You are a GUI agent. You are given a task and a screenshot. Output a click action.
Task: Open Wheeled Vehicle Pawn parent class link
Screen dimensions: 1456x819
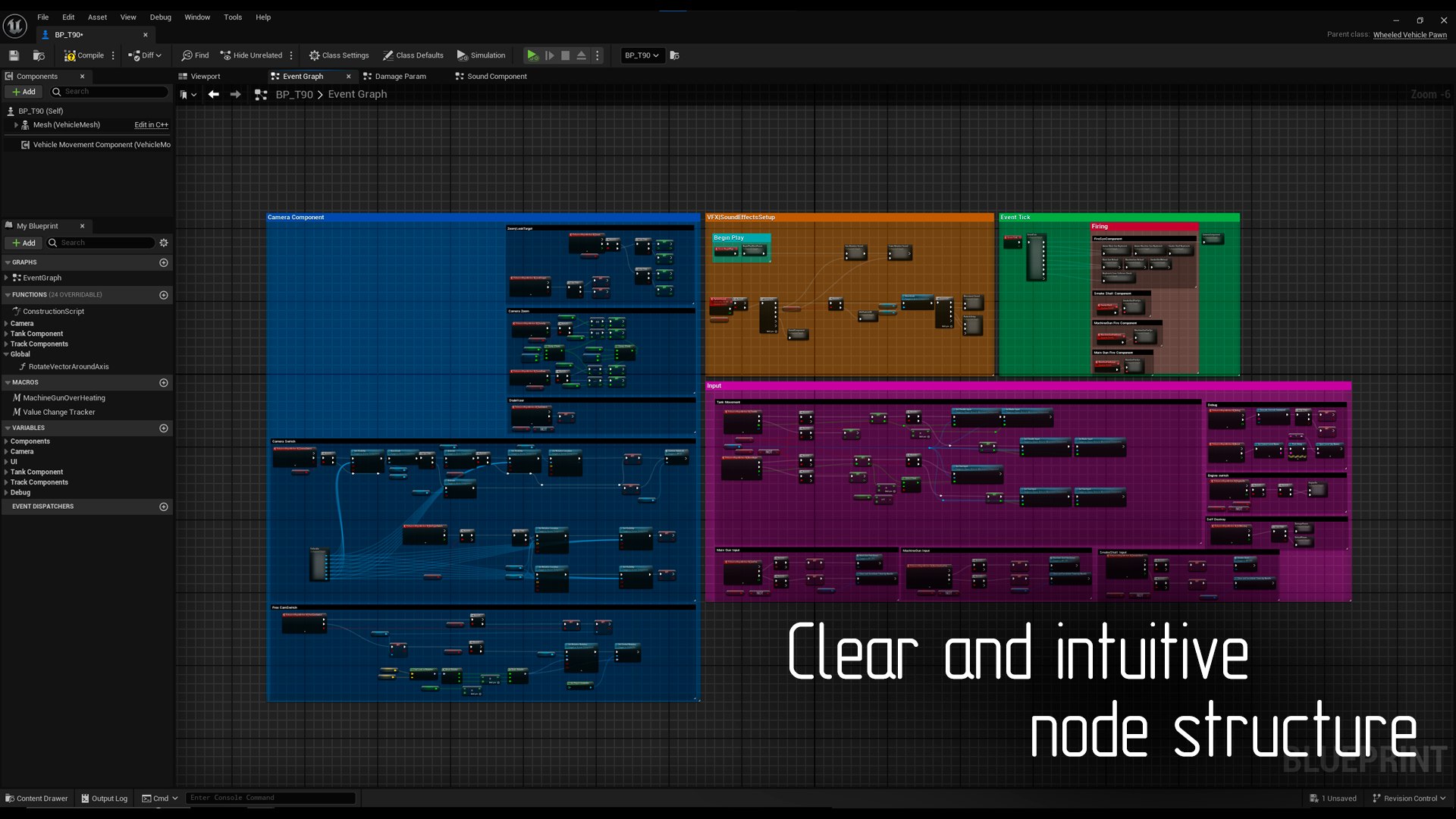coord(1409,35)
